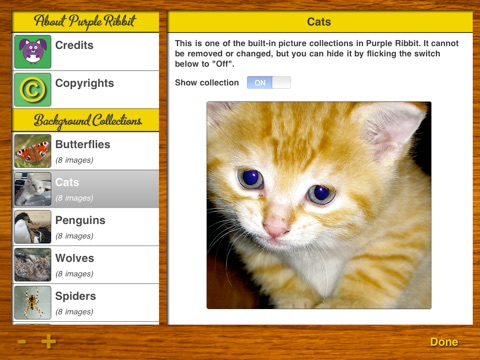Click the minus icon to remove collection
The image size is (480, 360).
click(x=22, y=341)
